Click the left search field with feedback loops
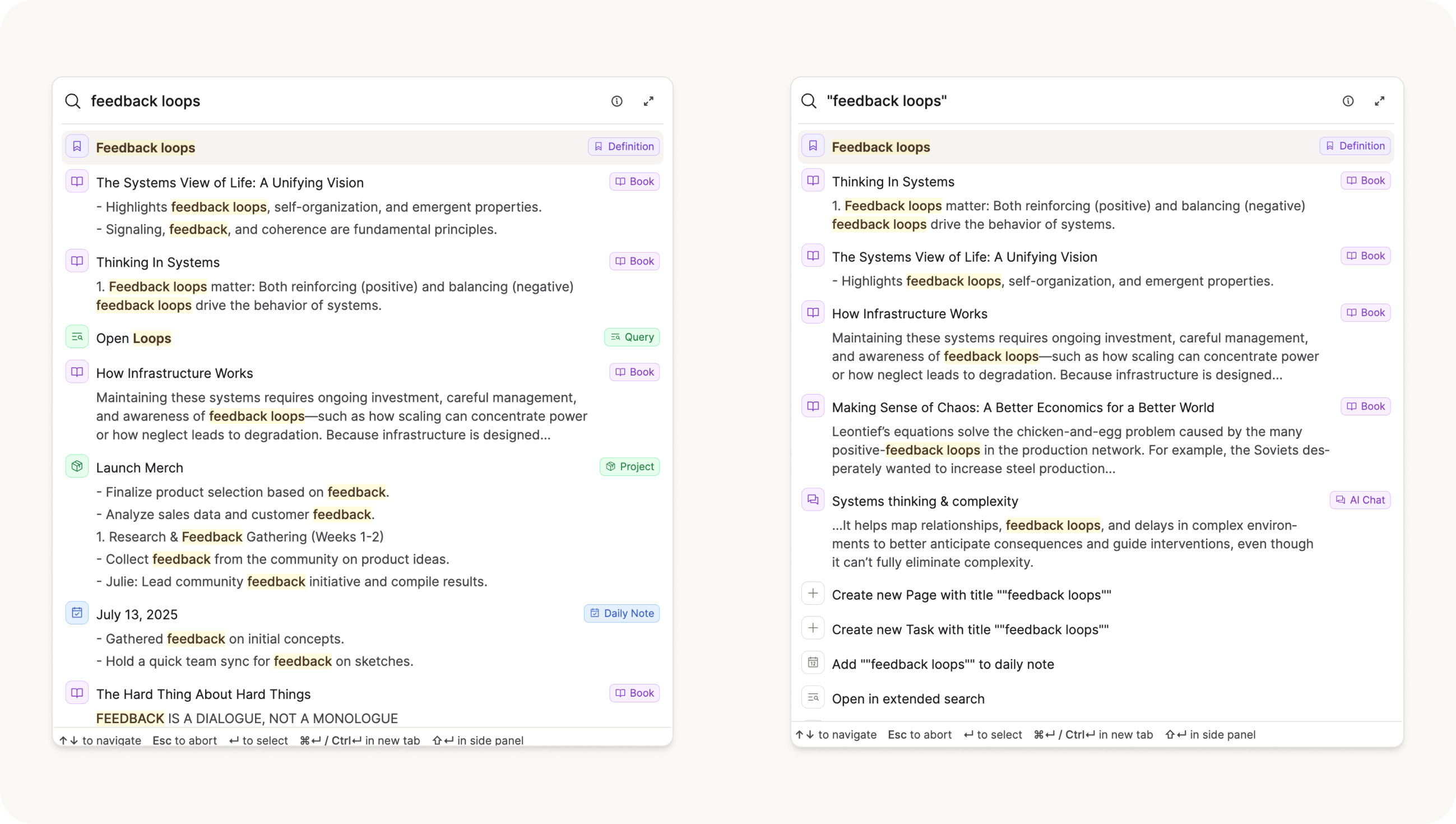The image size is (1456, 824). (x=145, y=101)
